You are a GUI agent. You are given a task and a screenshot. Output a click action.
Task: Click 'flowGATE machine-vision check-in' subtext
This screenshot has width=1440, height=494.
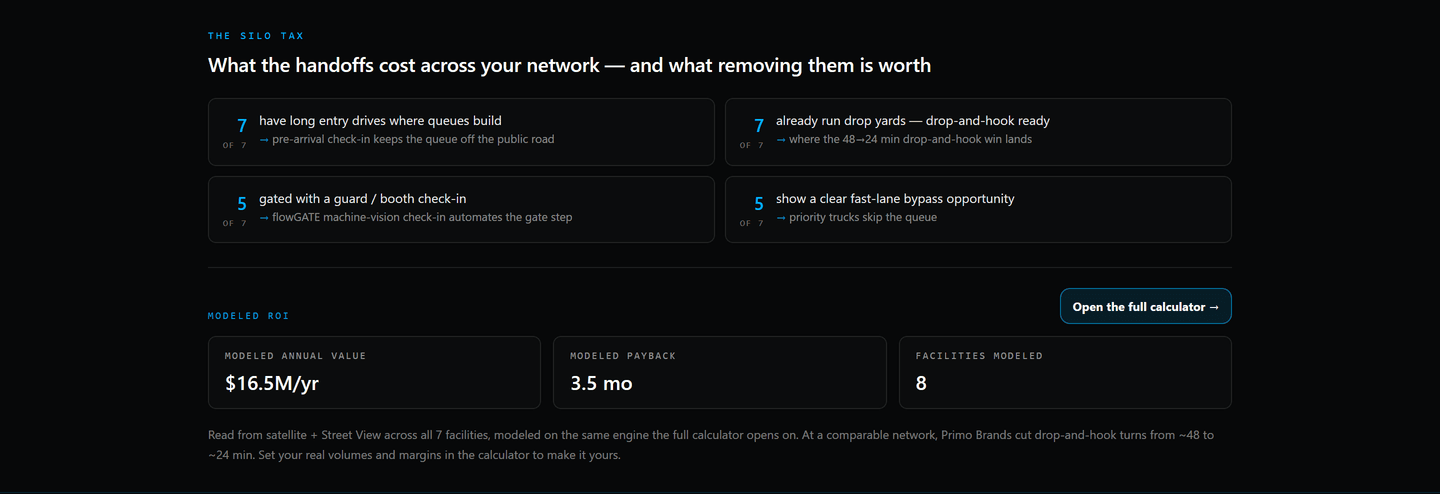point(415,217)
